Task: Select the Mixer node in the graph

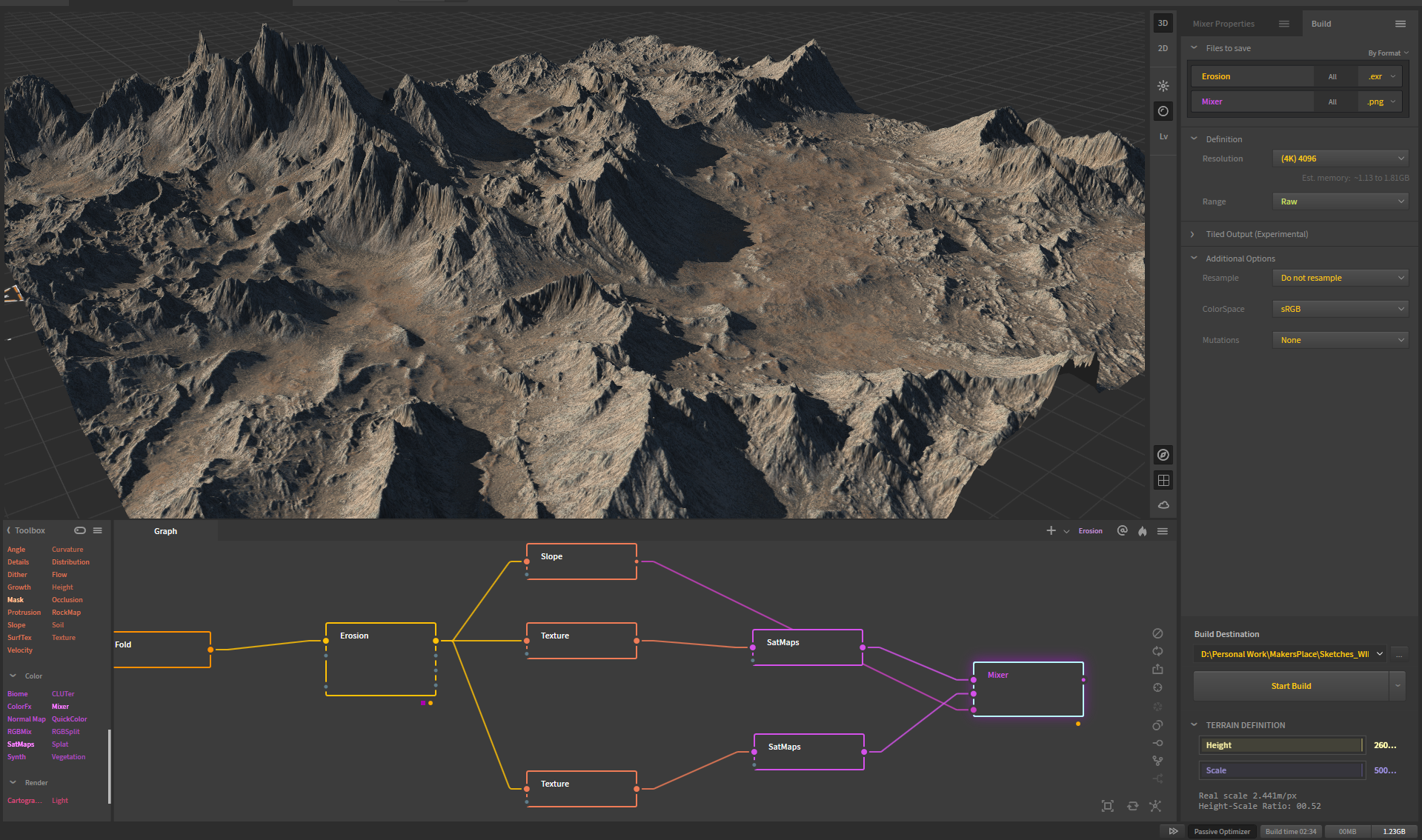Action: (1028, 689)
